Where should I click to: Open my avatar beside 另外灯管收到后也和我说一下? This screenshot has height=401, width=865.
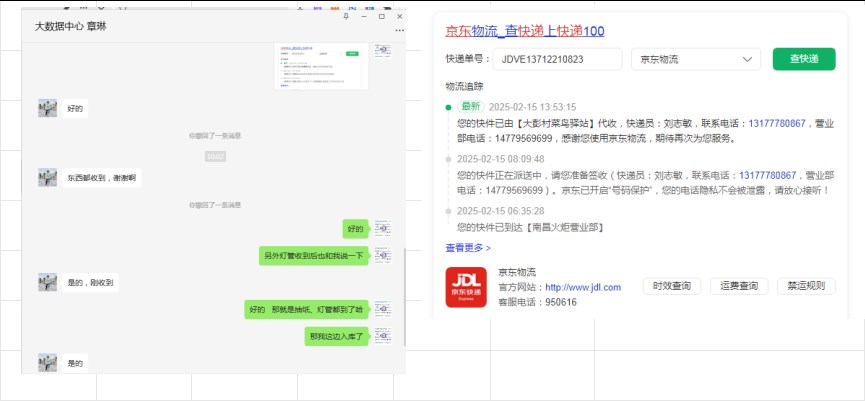(383, 255)
